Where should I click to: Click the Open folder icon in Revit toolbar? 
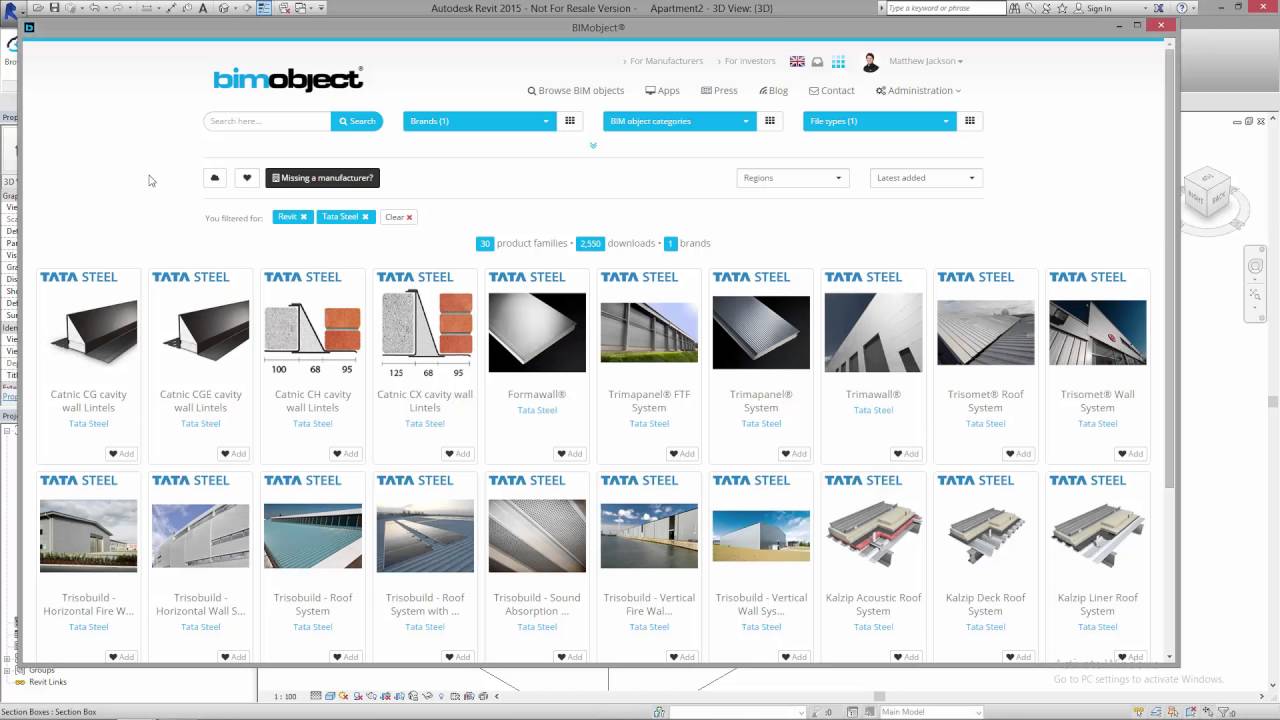pyautogui.click(x=38, y=8)
